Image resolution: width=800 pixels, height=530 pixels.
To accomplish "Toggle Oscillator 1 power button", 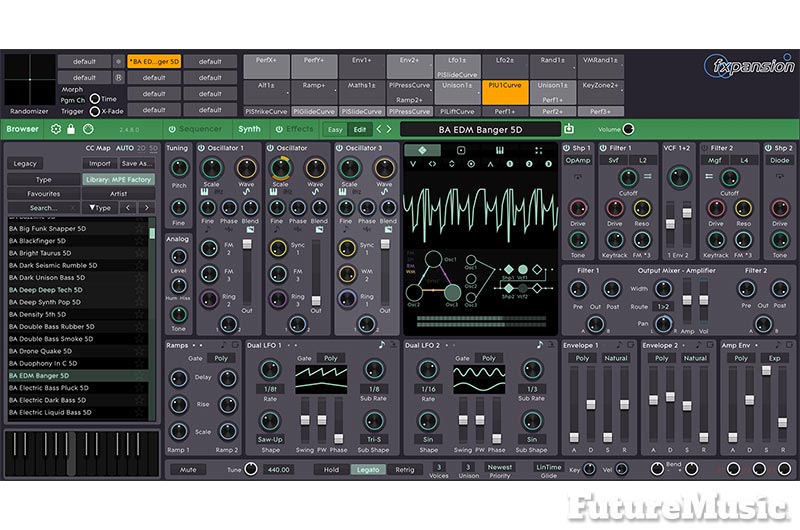I will click(x=201, y=148).
